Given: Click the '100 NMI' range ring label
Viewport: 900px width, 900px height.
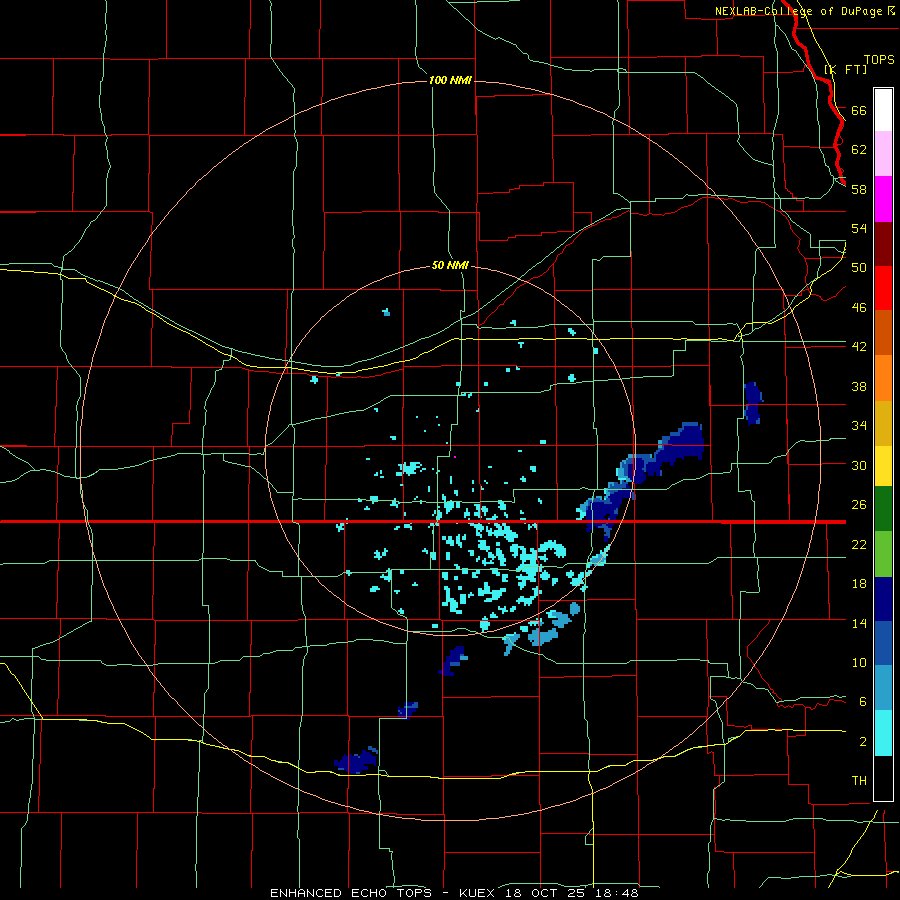Looking at the screenshot, I should (450, 80).
